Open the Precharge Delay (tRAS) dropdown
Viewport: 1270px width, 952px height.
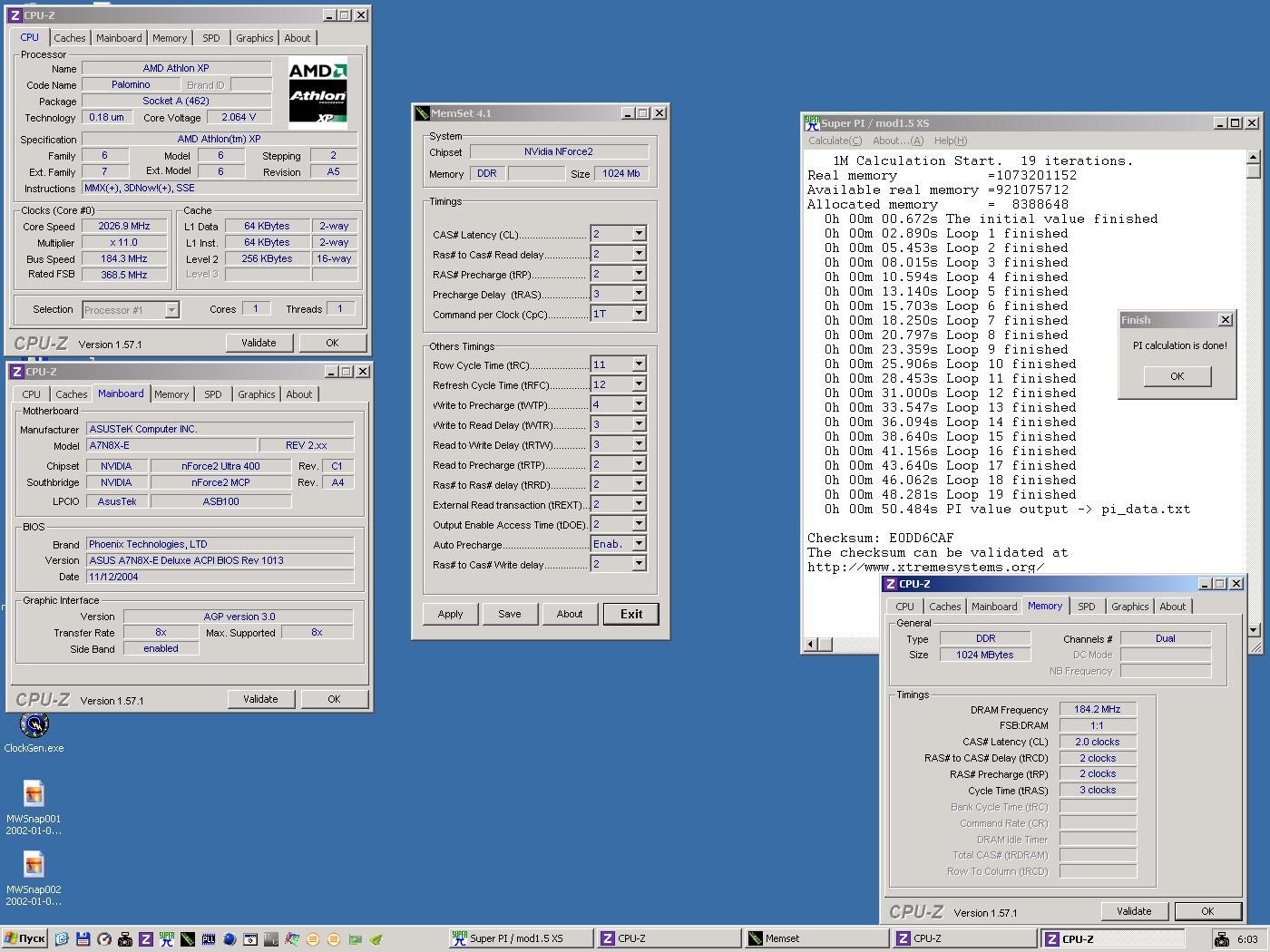tap(639, 294)
